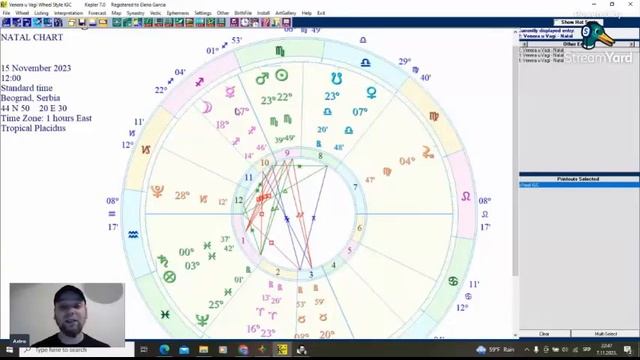Open the Wheel menu

click(22, 13)
